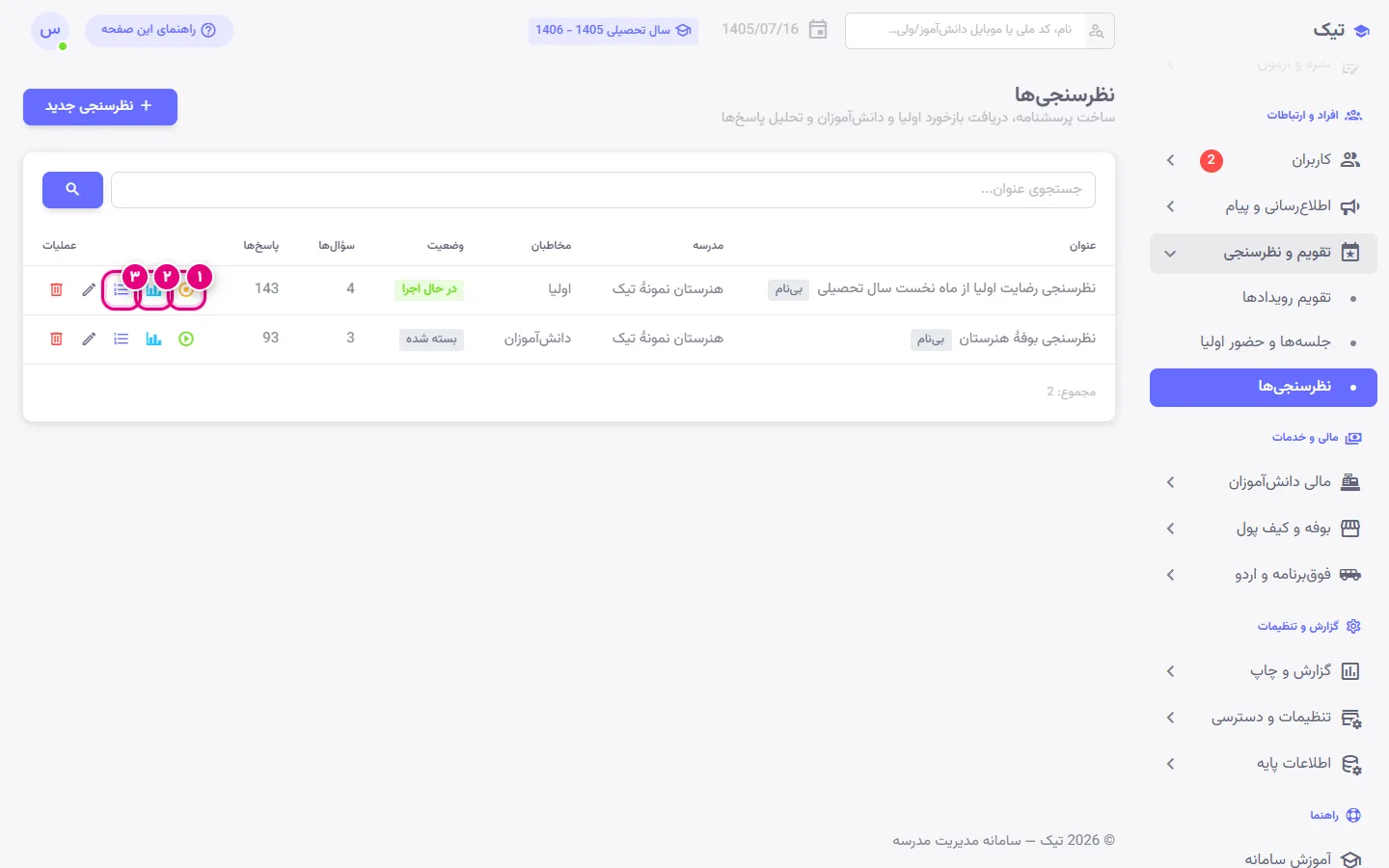Image resolution: width=1389 pixels, height=868 pixels.
Task: Select the active "نظرسنجی‌ها" menu item
Action: pyautogui.click(x=1264, y=388)
